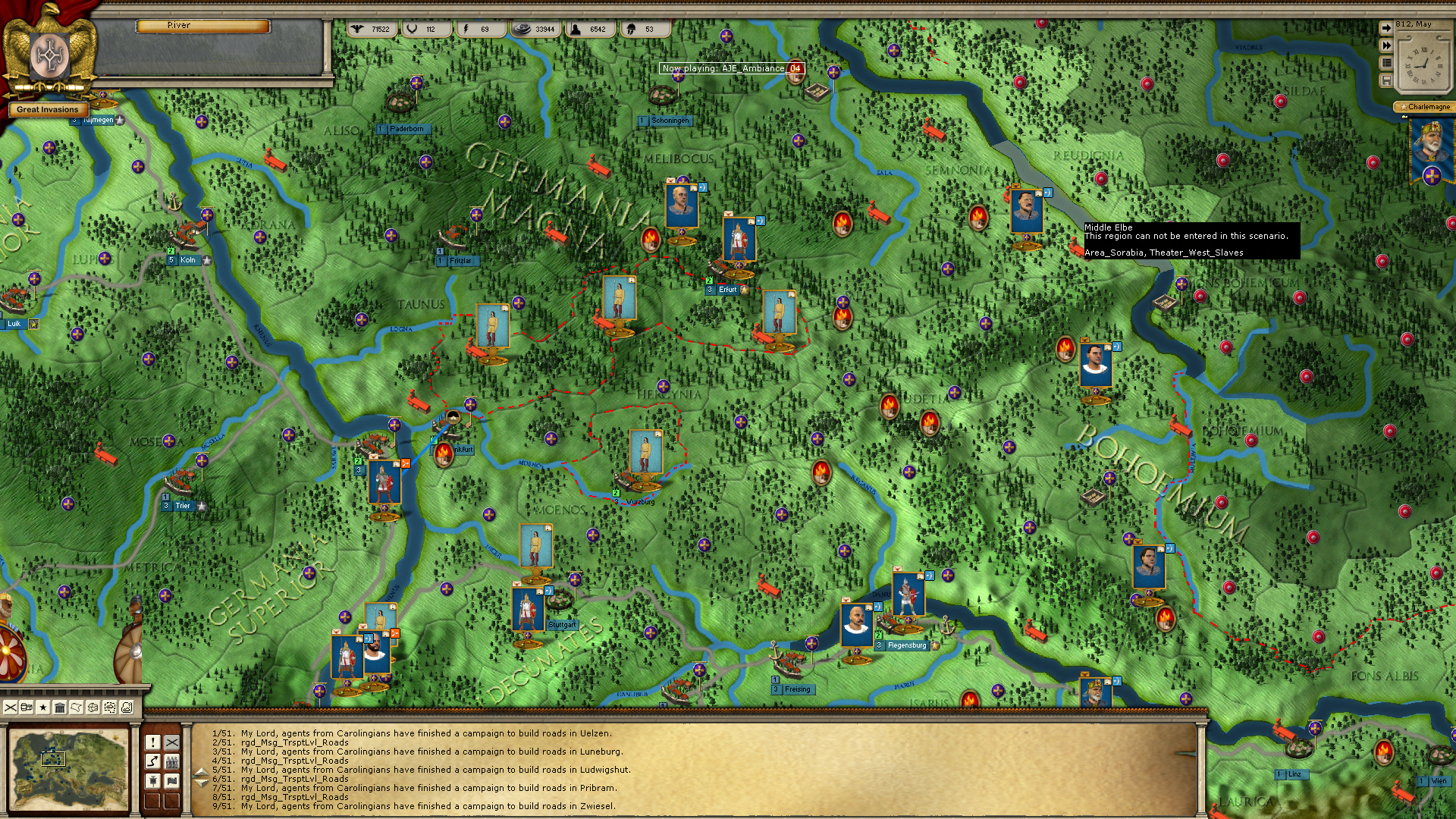Select the army stack at Erfurt

(738, 238)
